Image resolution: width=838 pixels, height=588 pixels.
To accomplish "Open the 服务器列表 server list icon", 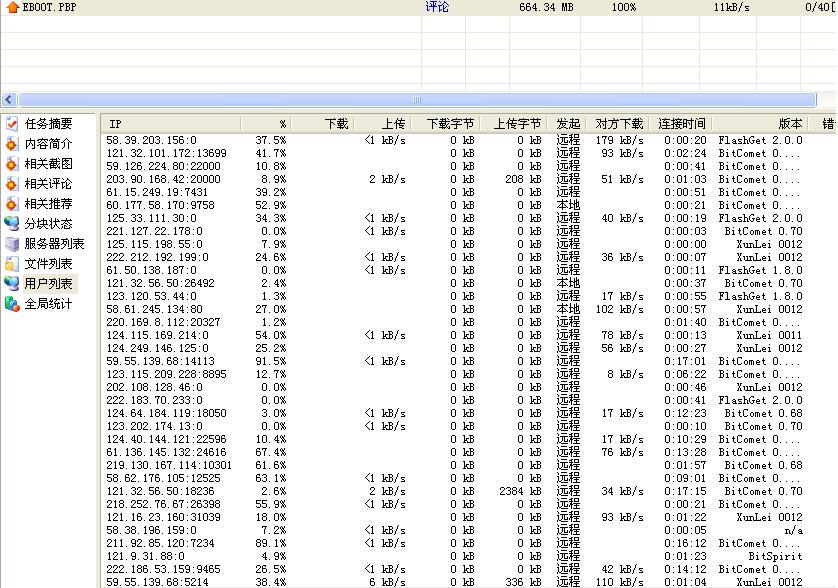I will point(12,244).
